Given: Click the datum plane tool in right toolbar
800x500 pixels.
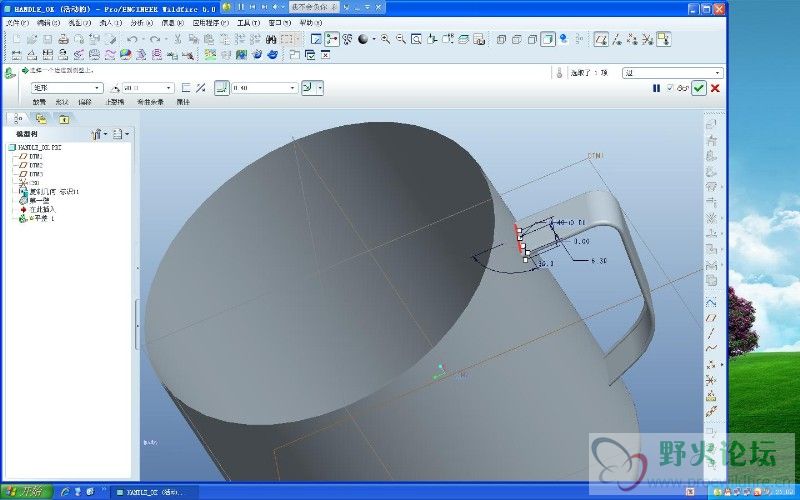Looking at the screenshot, I should coord(711,318).
